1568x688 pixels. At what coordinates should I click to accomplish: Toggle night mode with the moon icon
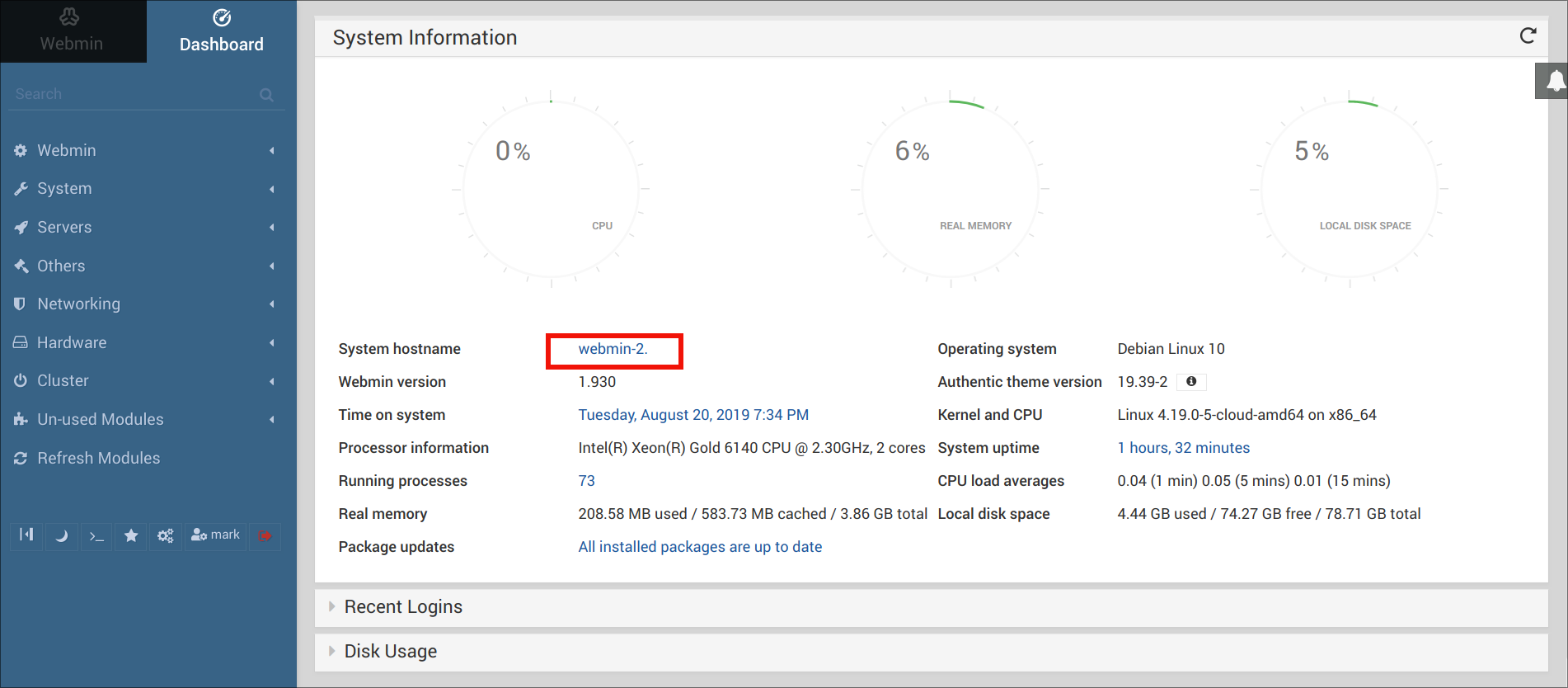(61, 535)
